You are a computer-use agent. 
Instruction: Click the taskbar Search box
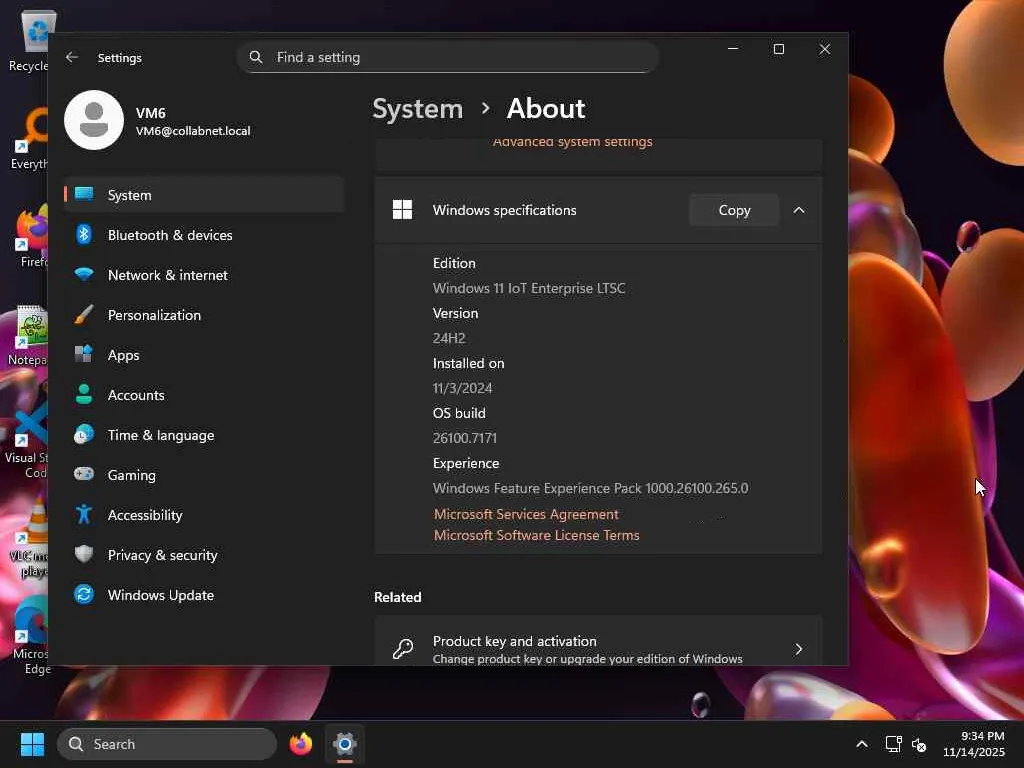pyautogui.click(x=167, y=744)
